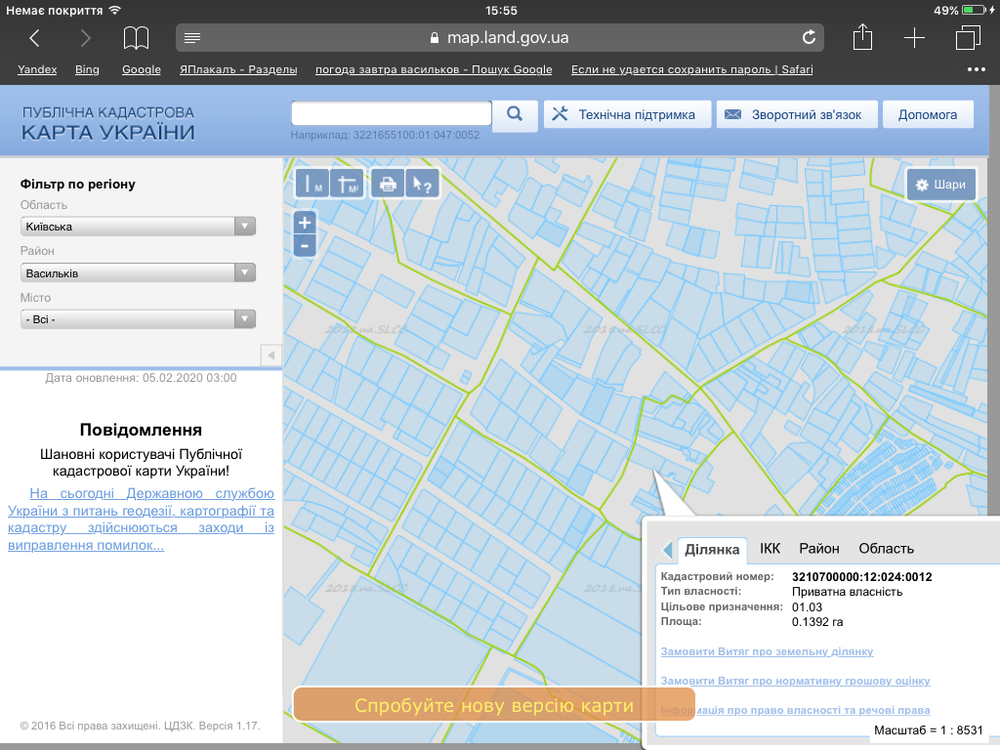Open the Область dropdown

138,226
